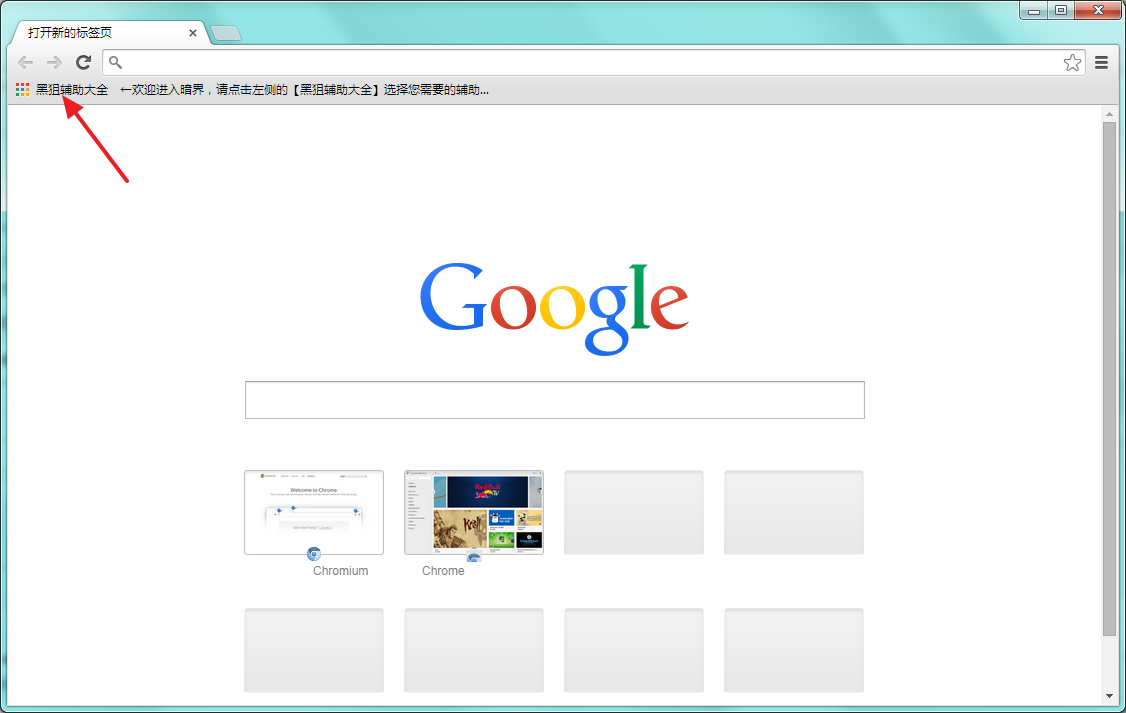Reload the current page
Viewport: 1126px width, 713px height.
[x=84, y=62]
